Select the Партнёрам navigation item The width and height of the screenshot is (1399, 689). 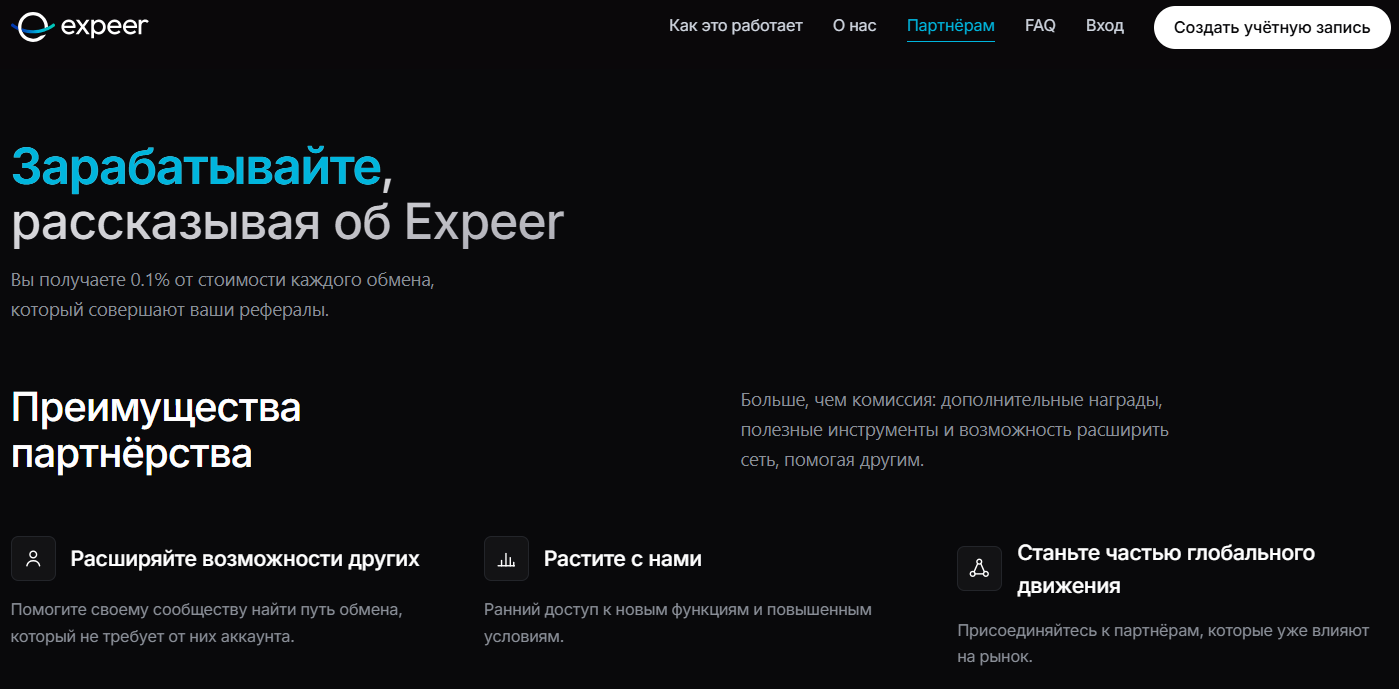click(951, 26)
